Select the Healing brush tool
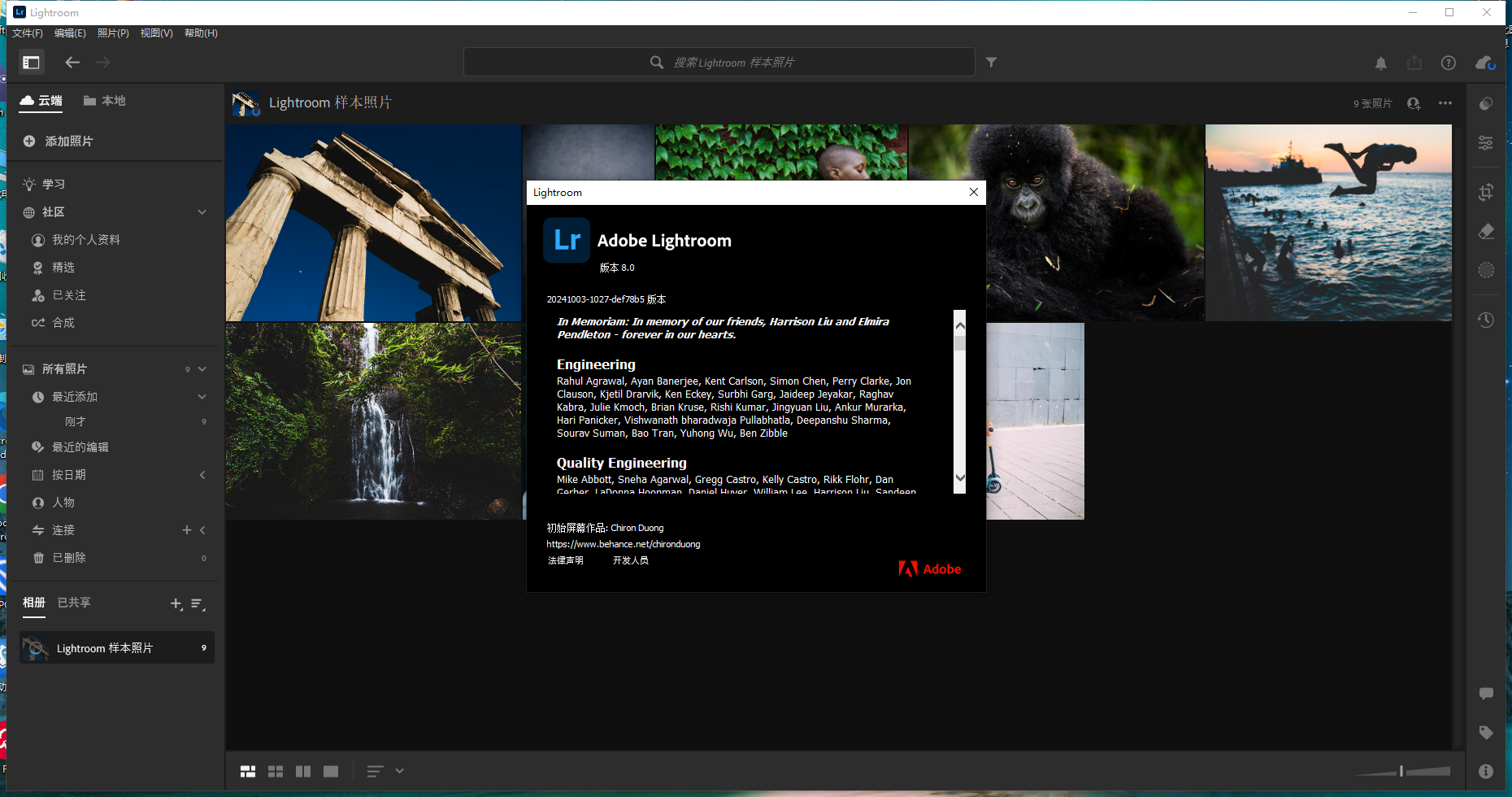The height and width of the screenshot is (797, 1512). [1486, 231]
